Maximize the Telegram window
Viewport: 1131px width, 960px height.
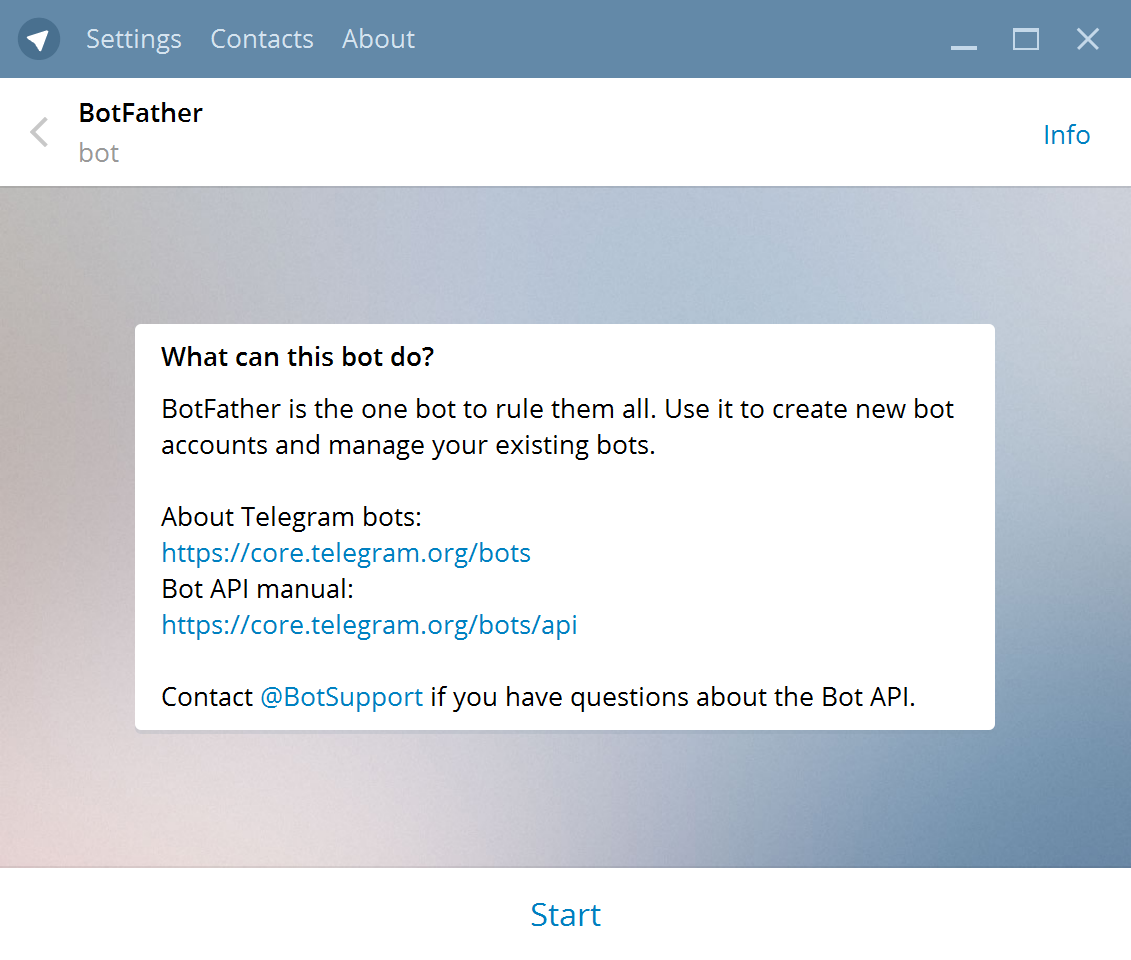(1025, 39)
